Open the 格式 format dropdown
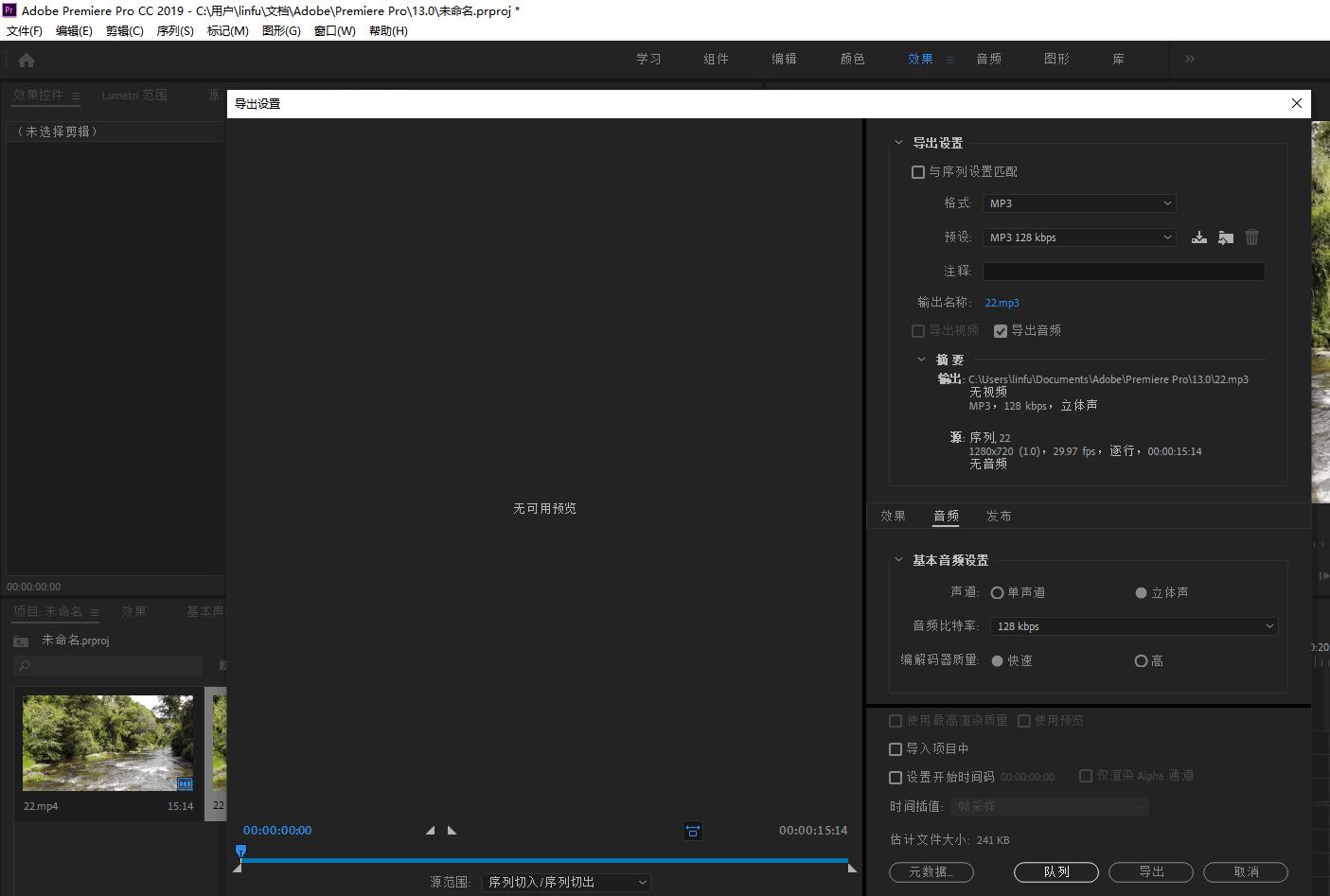The height and width of the screenshot is (896, 1330). pos(1078,202)
